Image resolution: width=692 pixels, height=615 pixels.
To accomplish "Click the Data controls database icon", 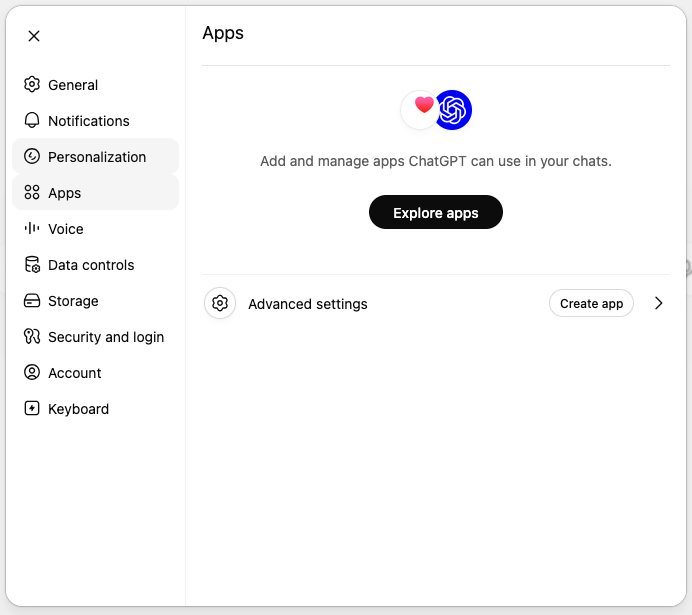I will tap(32, 265).
